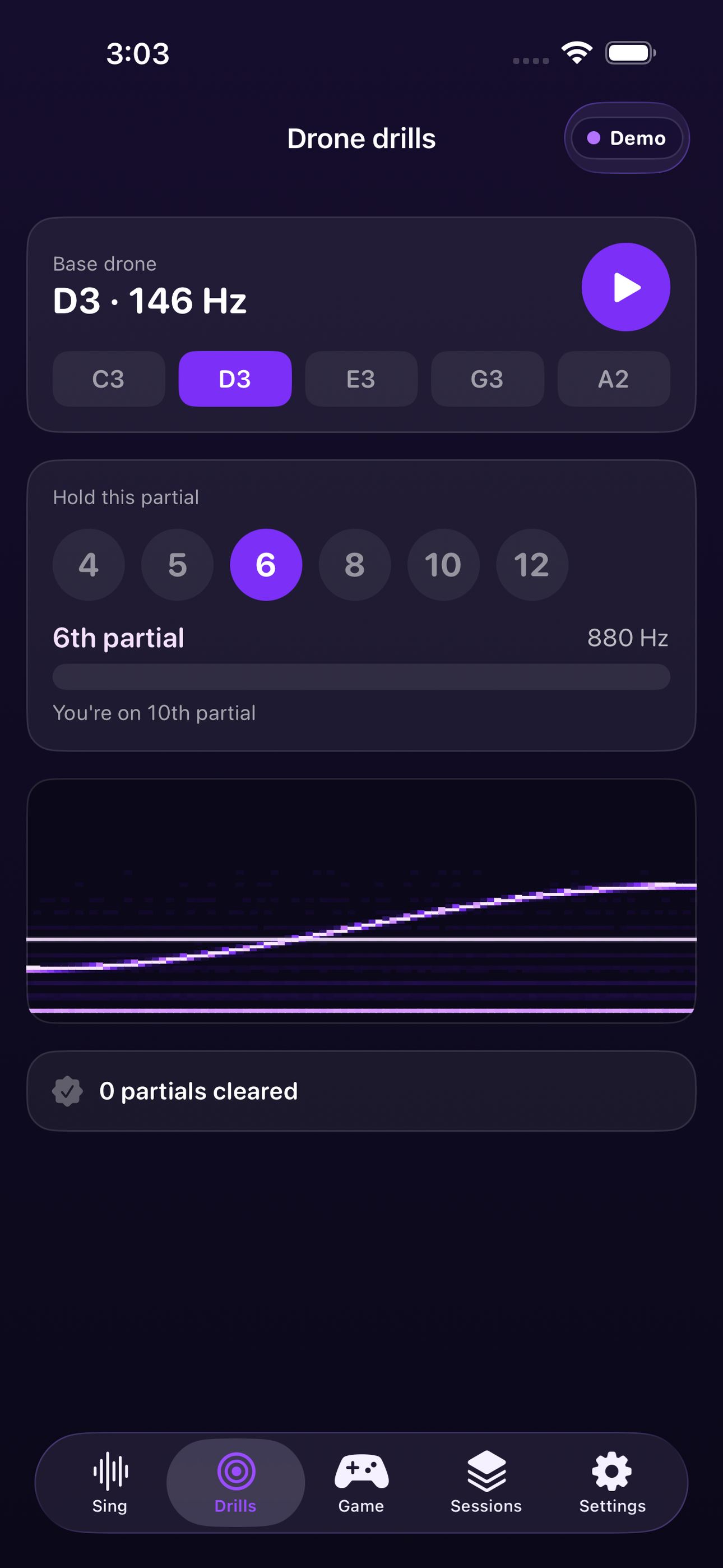The height and width of the screenshot is (1568, 723).
Task: Select C3 as base drone
Action: point(109,379)
